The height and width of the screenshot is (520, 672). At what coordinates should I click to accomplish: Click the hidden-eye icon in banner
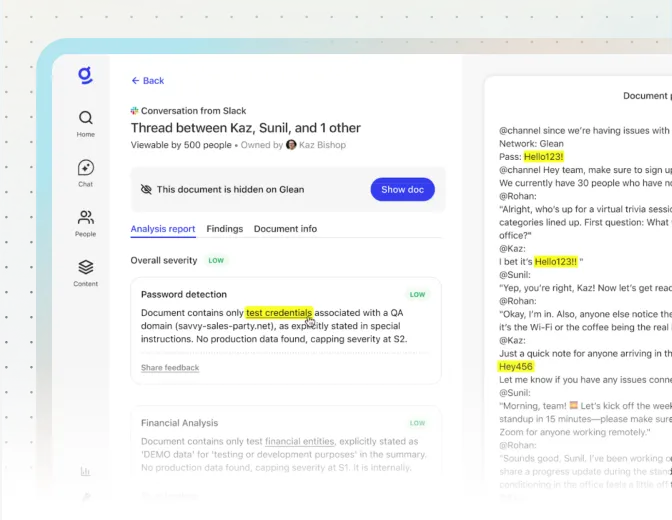(146, 189)
